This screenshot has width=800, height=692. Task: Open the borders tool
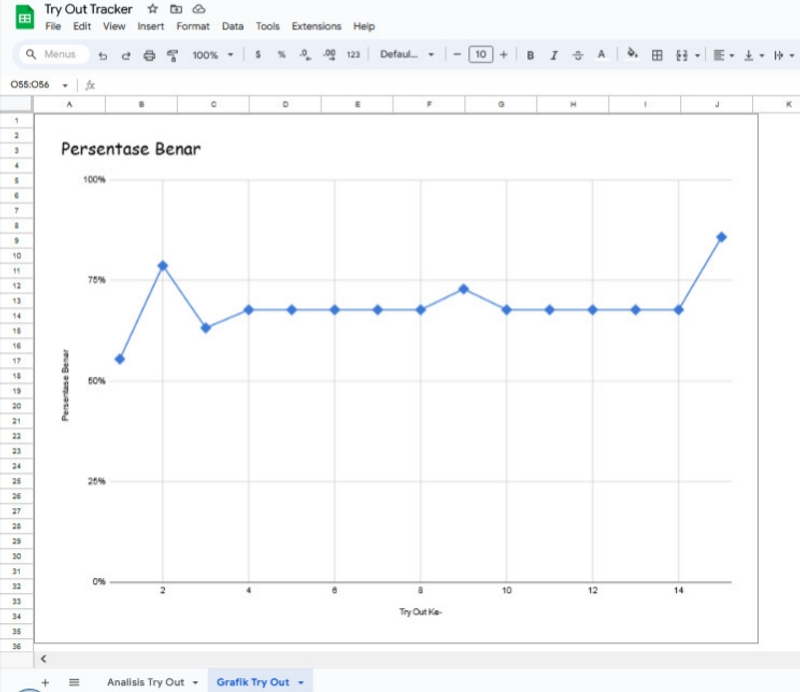(657, 55)
